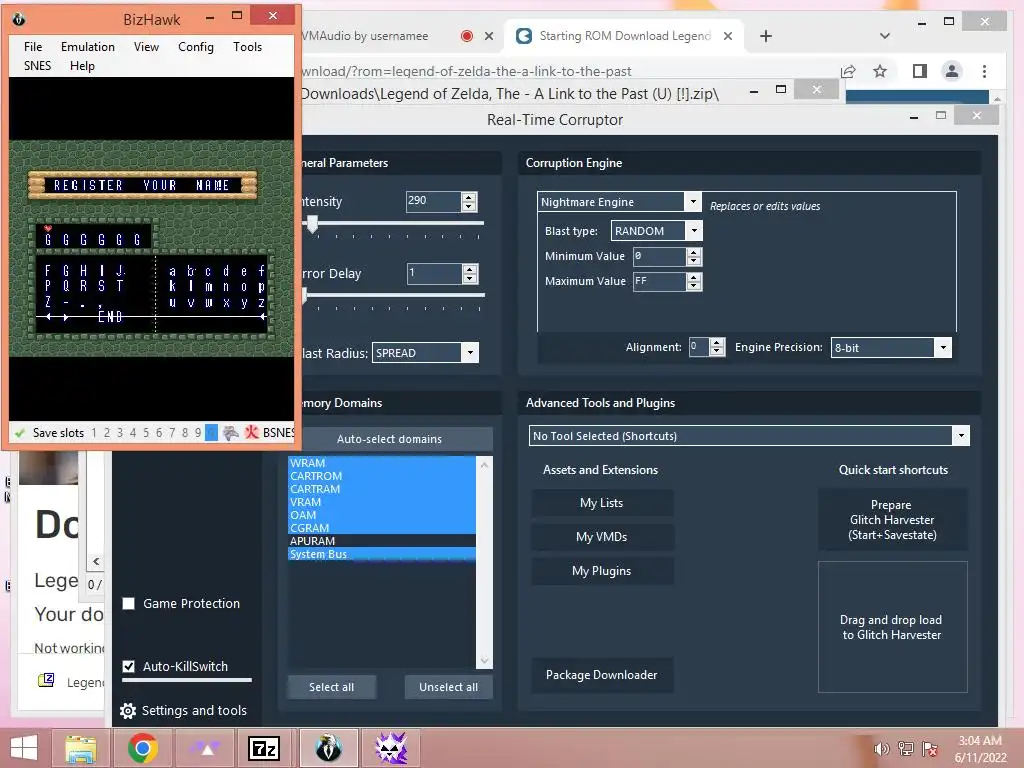The width and height of the screenshot is (1024, 768).
Task: Open the BizHawk Tools menu
Action: coord(248,47)
